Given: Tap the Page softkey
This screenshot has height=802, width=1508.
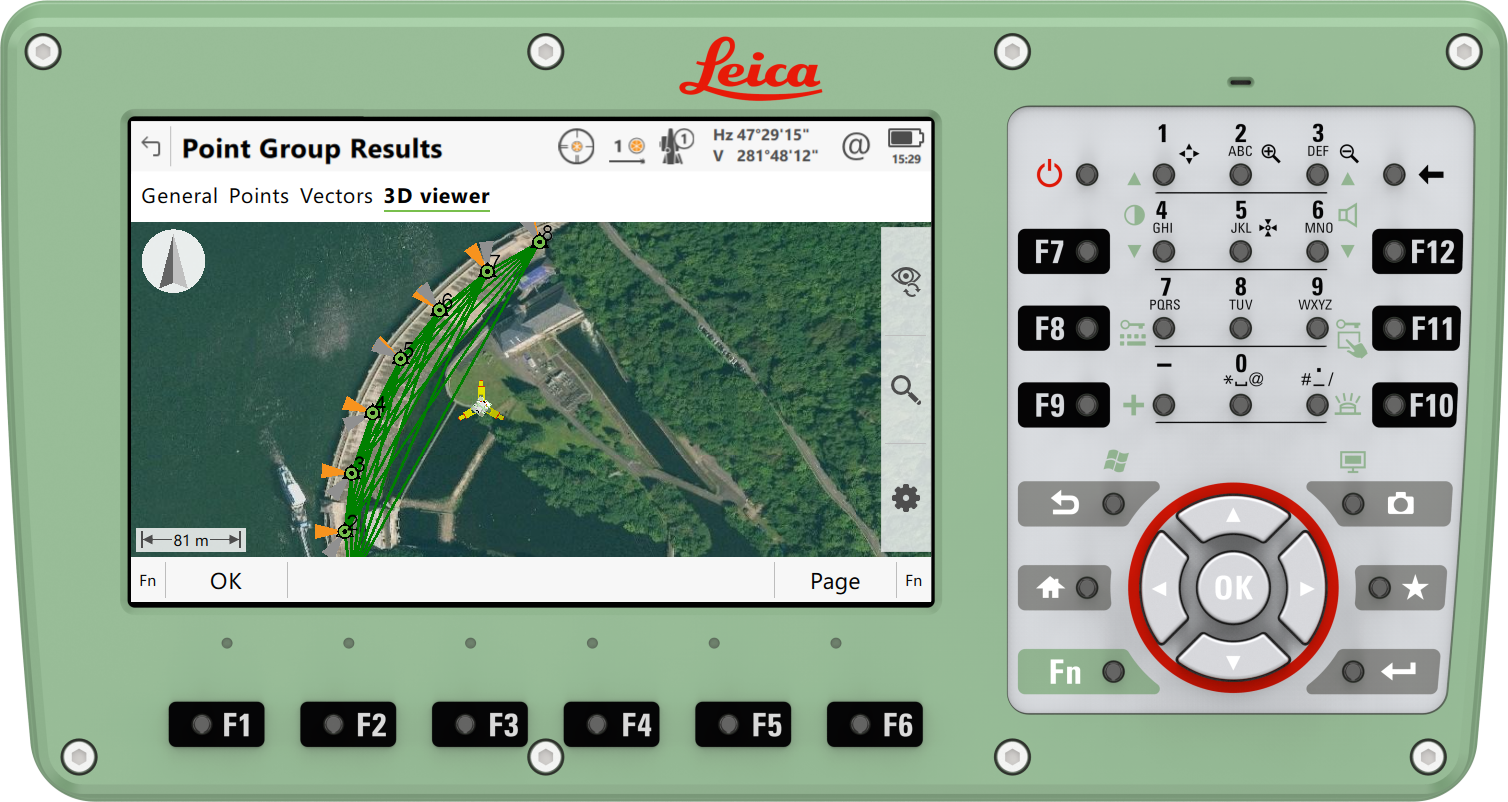Looking at the screenshot, I should (834, 581).
